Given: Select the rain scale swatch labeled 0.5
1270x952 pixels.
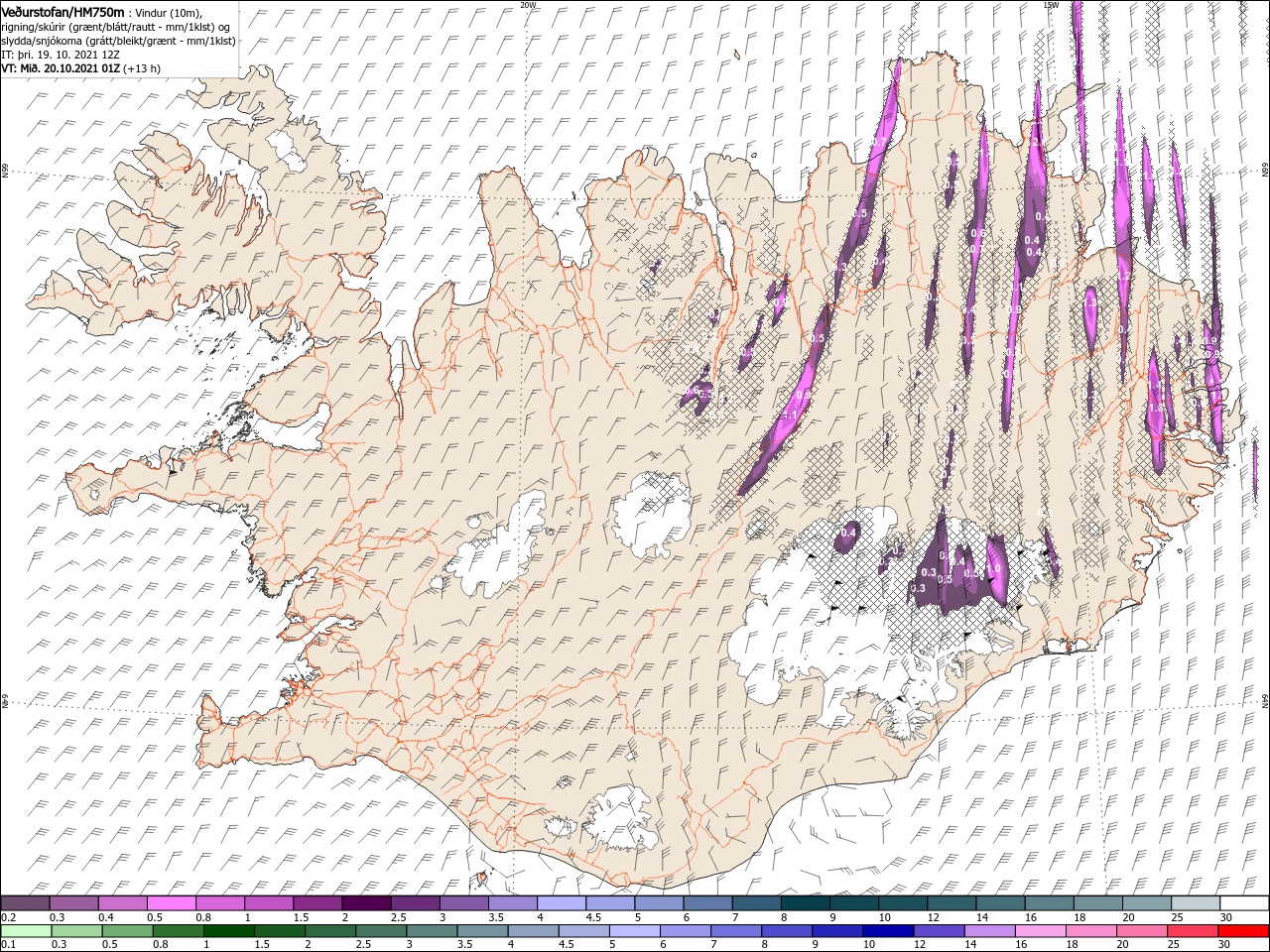Looking at the screenshot, I should pyautogui.click(x=127, y=931).
